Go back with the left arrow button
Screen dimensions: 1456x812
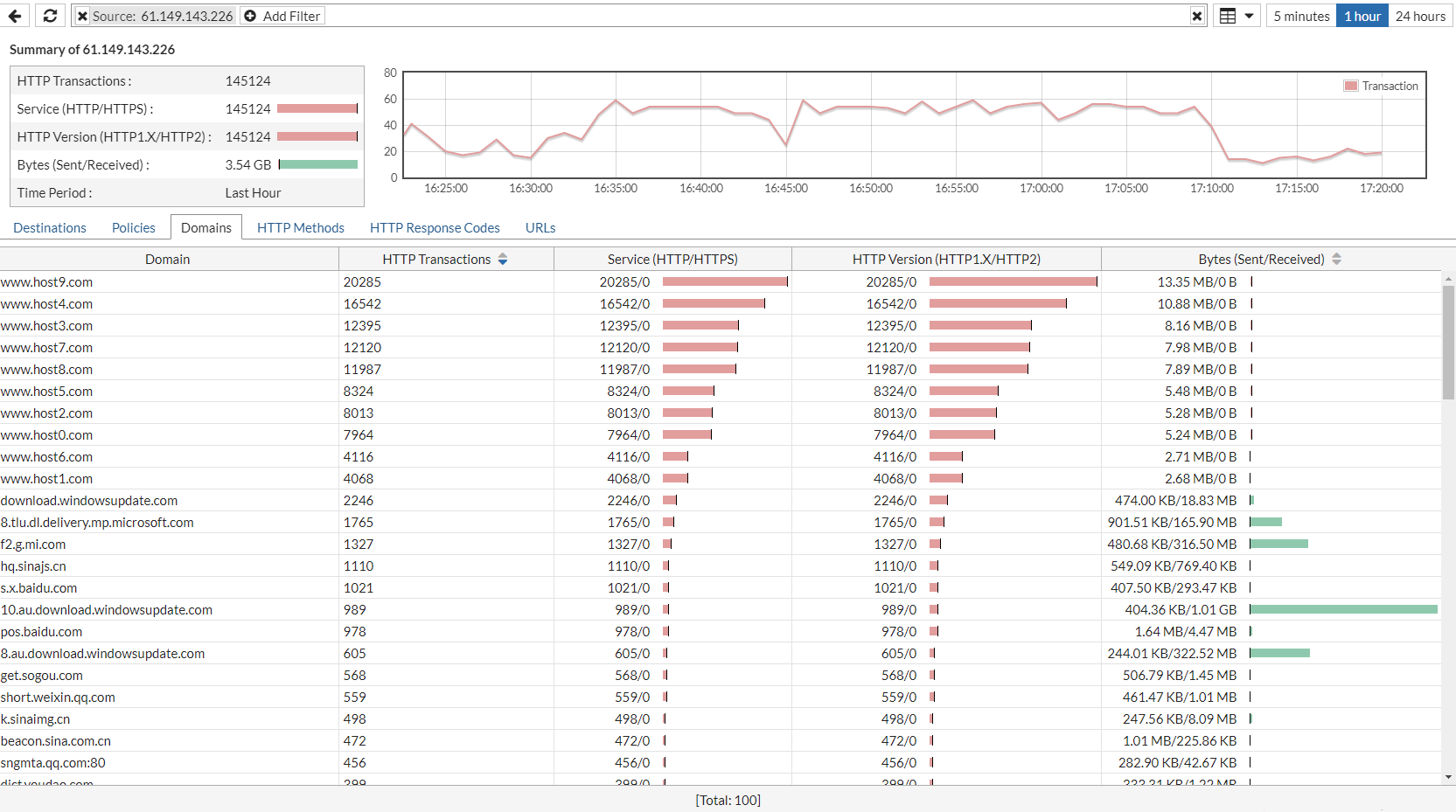15,16
